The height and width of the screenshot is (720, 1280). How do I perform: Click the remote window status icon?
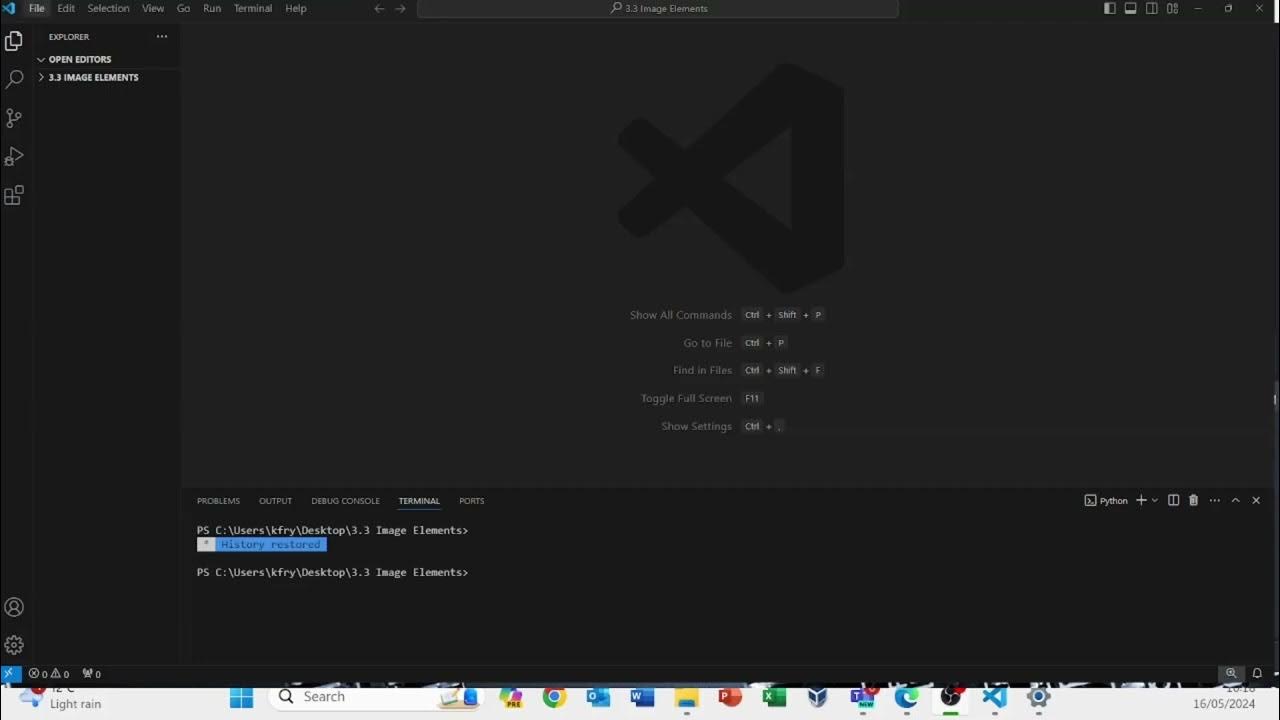click(x=10, y=674)
